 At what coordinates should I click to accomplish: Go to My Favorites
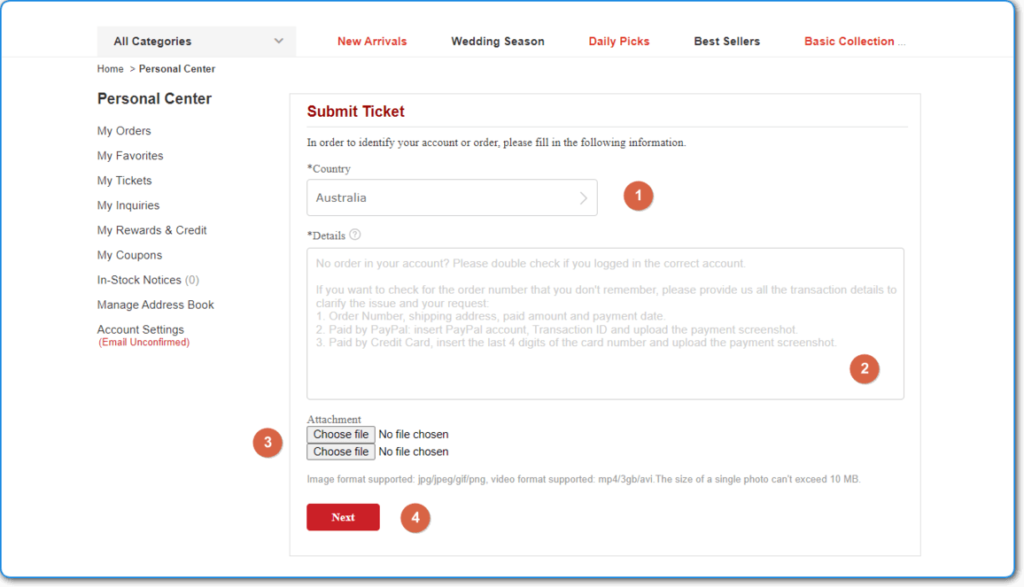click(130, 156)
